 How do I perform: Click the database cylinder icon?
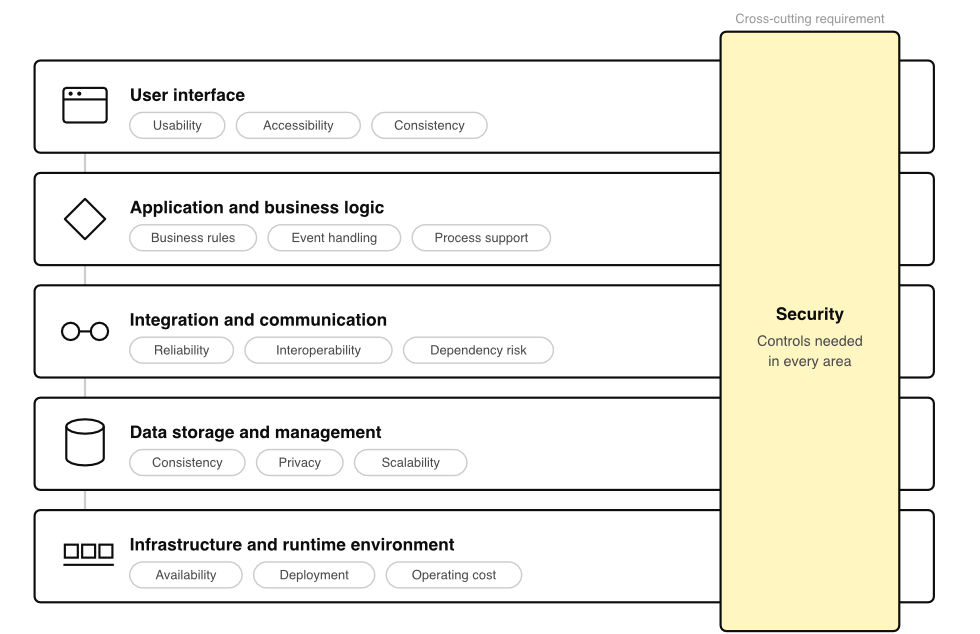[x=85, y=442]
